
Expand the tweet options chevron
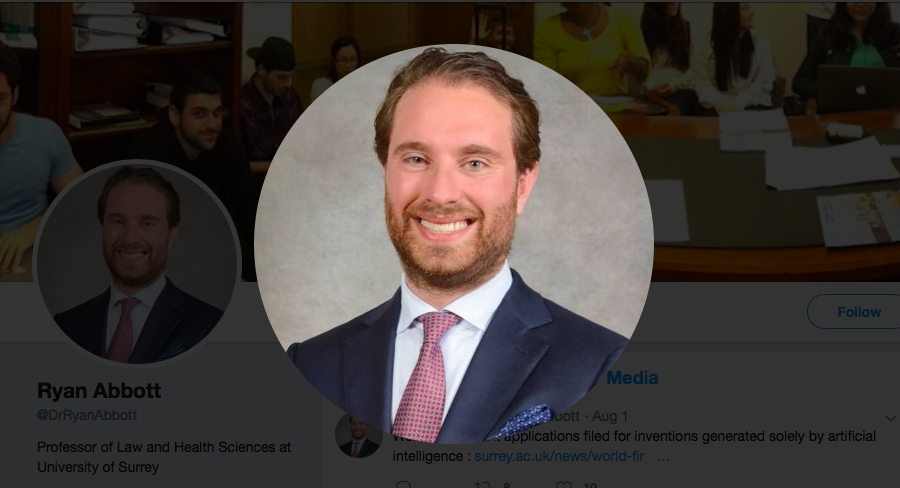pos(890,418)
